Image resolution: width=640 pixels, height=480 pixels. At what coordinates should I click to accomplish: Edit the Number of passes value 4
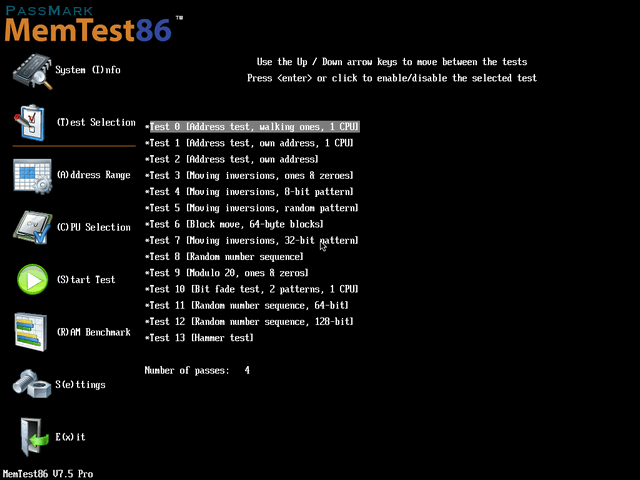tap(247, 371)
